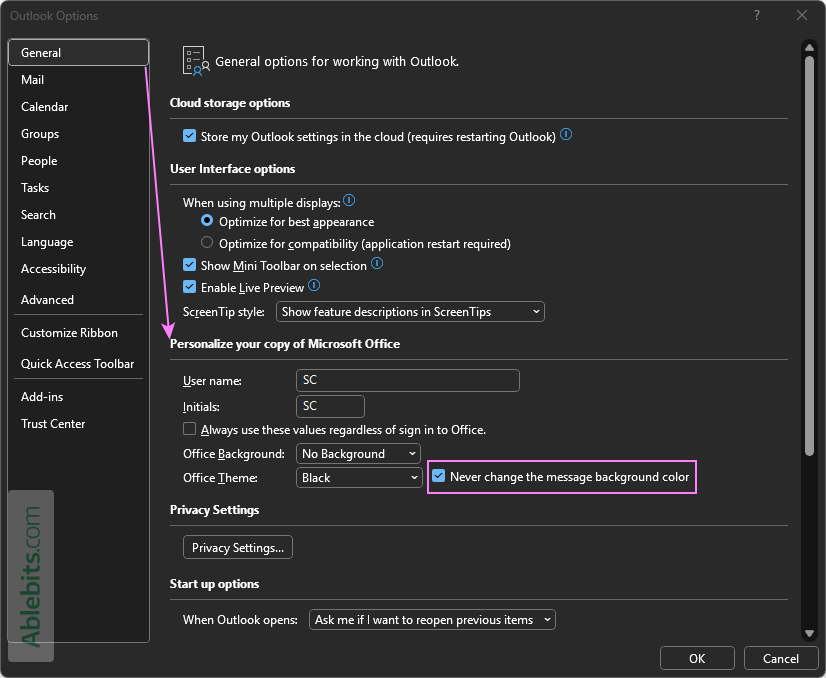Image resolution: width=826 pixels, height=678 pixels.
Task: Click the help question mark in title bar
Action: [757, 15]
